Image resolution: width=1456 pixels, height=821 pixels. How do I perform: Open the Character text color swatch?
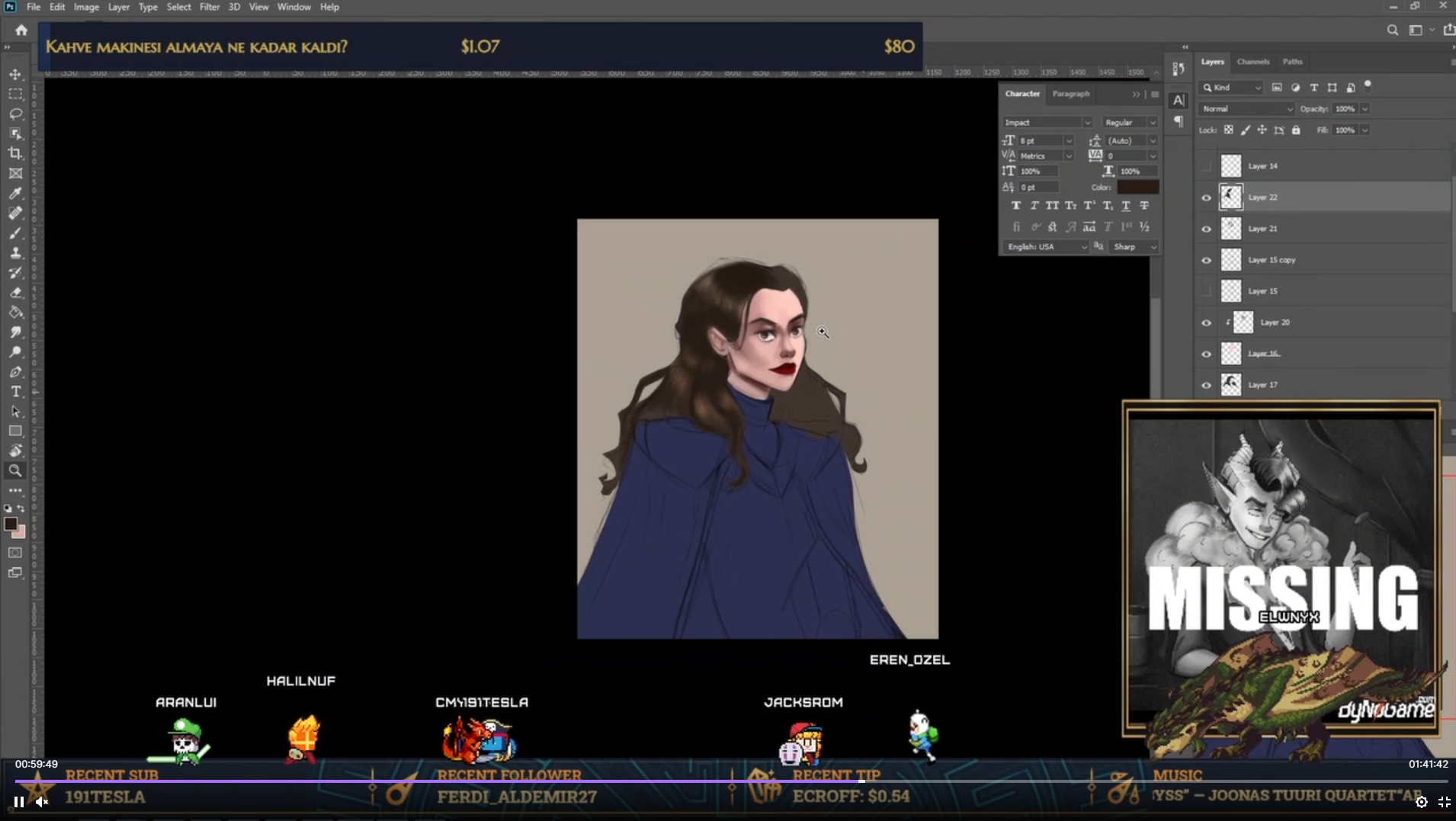pos(1138,187)
